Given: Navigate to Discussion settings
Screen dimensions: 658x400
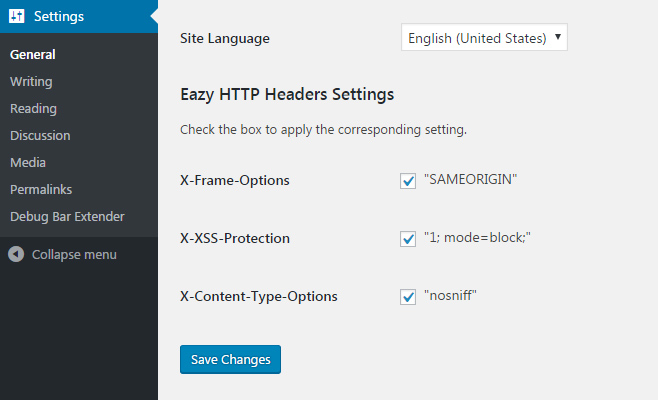Looking at the screenshot, I should 40,136.
